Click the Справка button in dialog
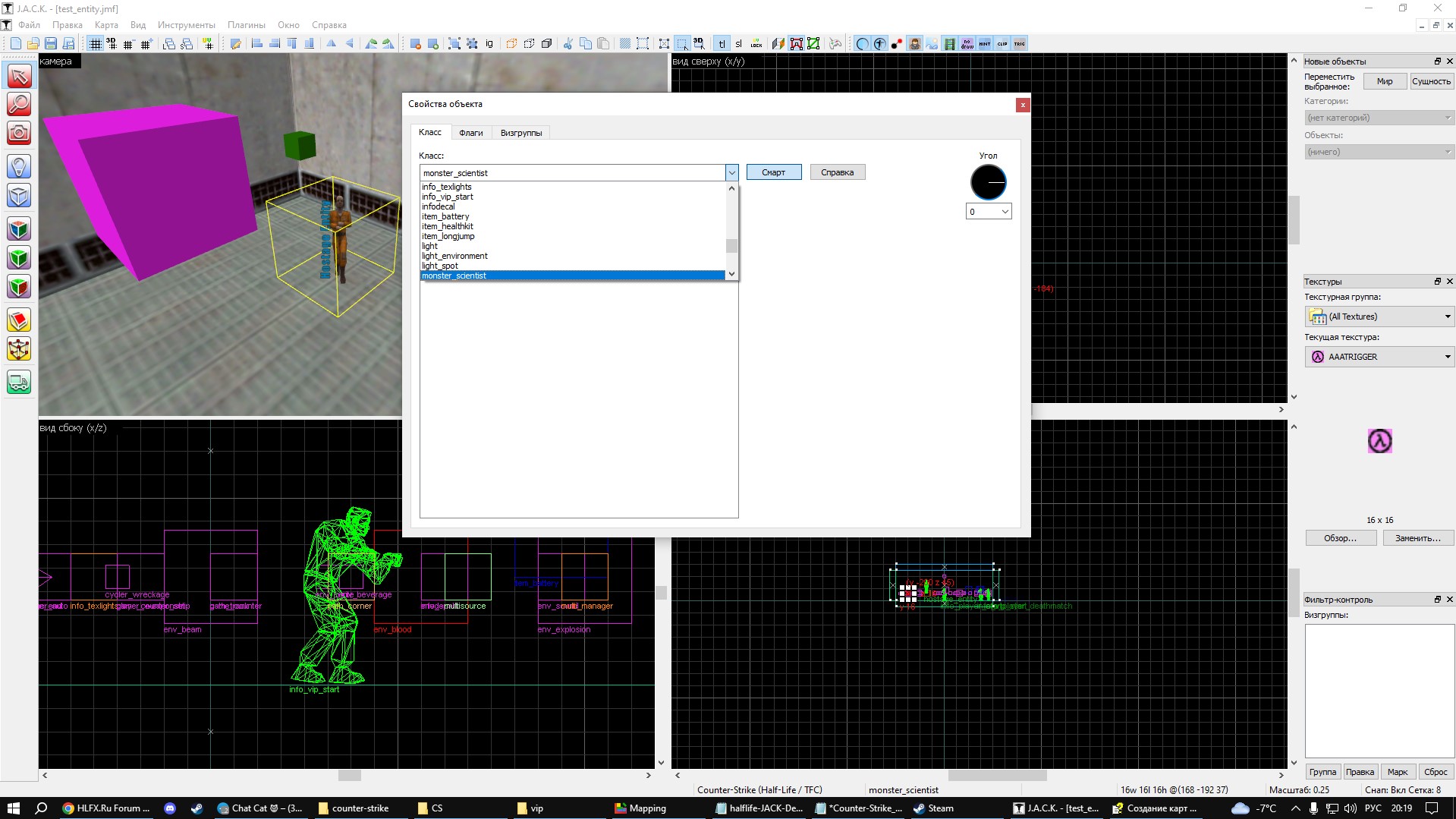 point(837,172)
